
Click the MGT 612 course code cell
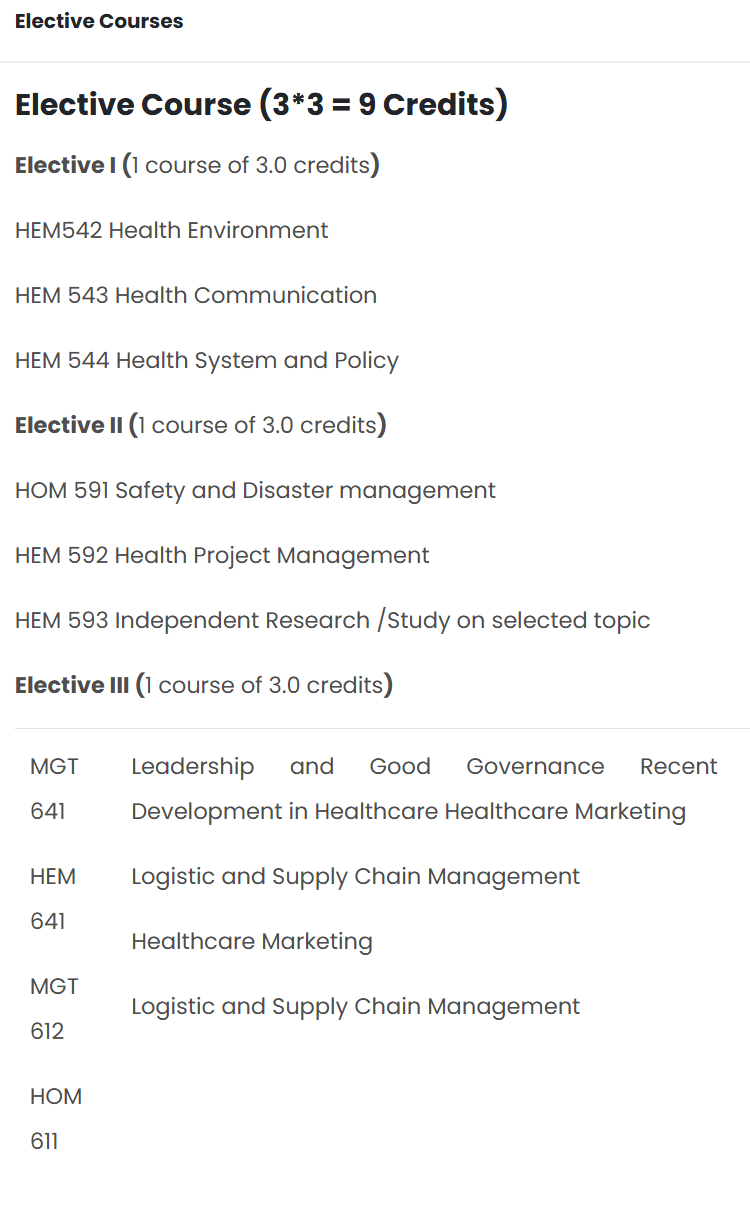click(x=54, y=1009)
